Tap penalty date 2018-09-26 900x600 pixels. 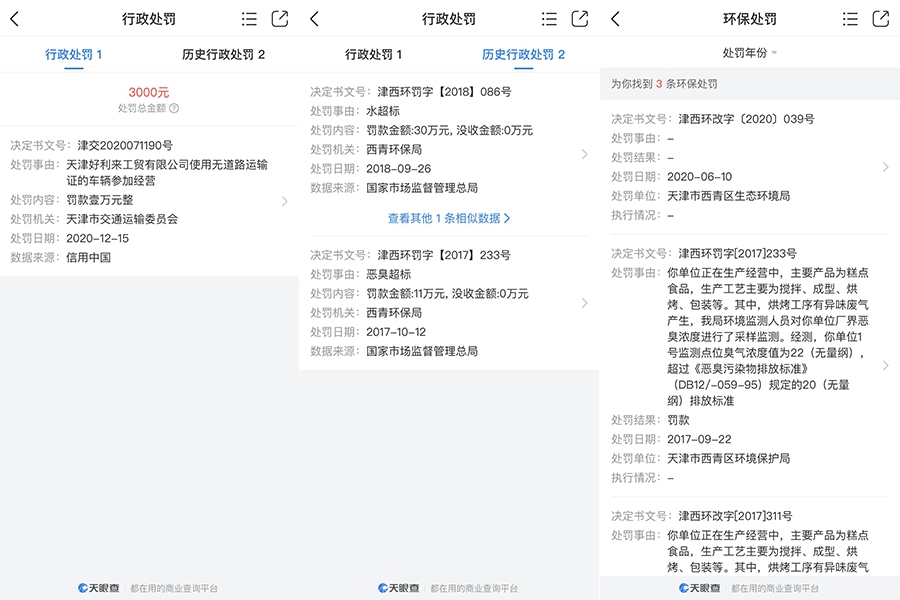pos(398,169)
